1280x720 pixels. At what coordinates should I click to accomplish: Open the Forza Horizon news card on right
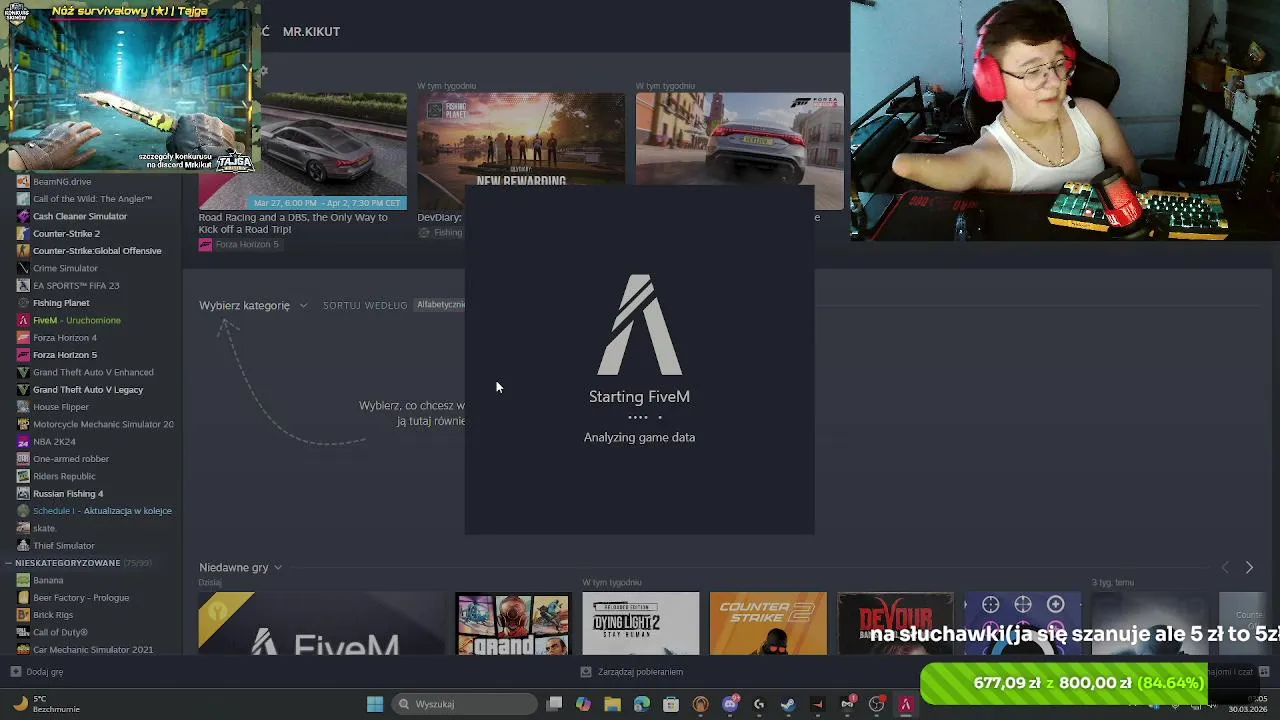[x=739, y=138]
